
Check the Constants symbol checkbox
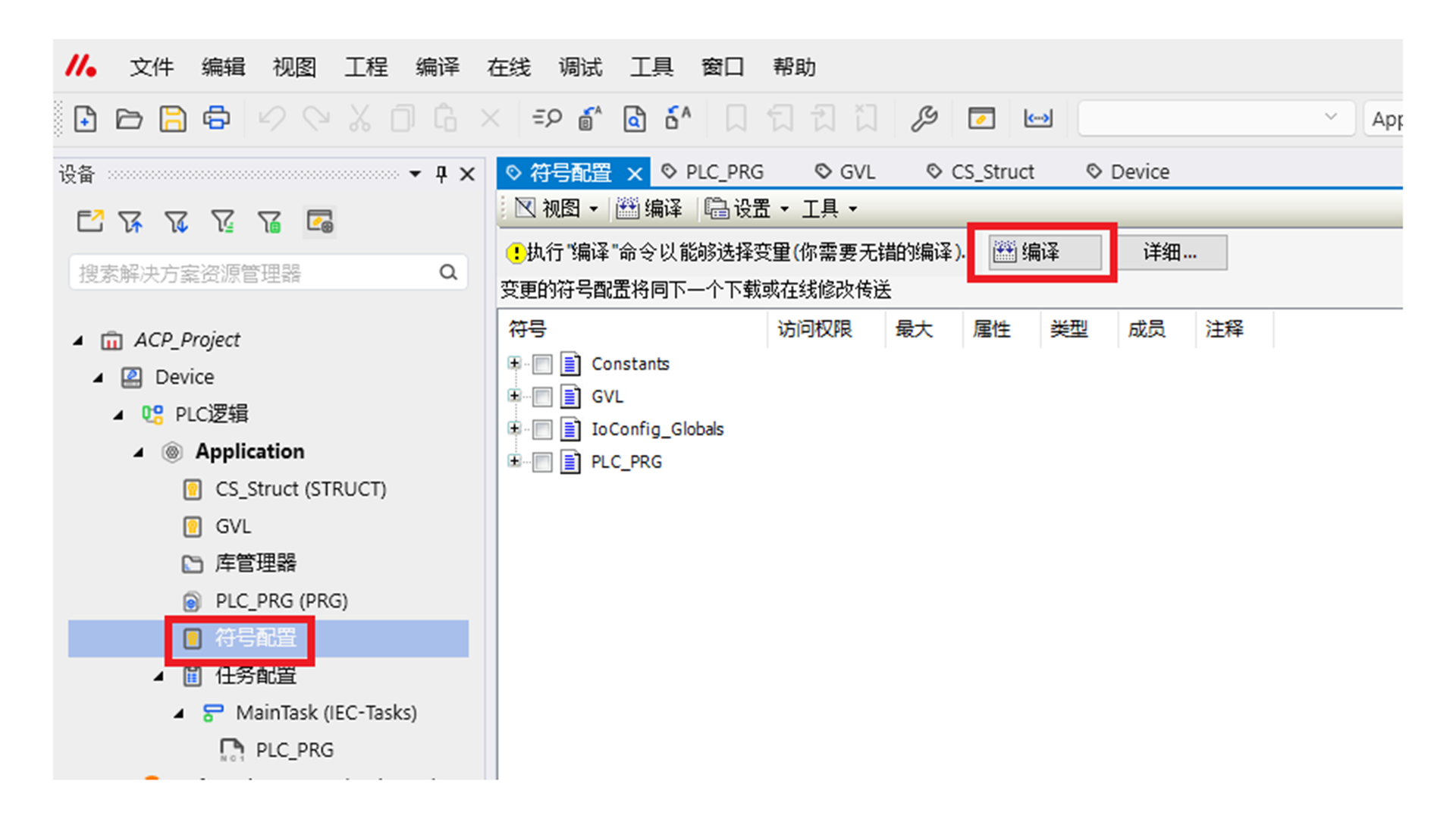pos(542,365)
